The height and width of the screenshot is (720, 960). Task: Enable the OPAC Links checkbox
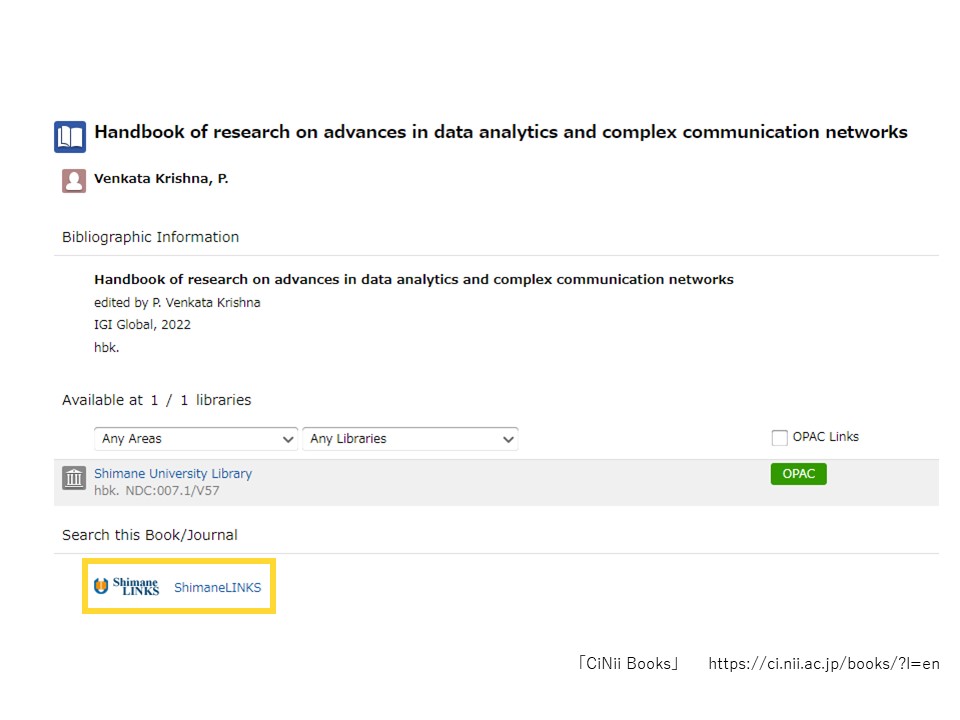coord(779,438)
